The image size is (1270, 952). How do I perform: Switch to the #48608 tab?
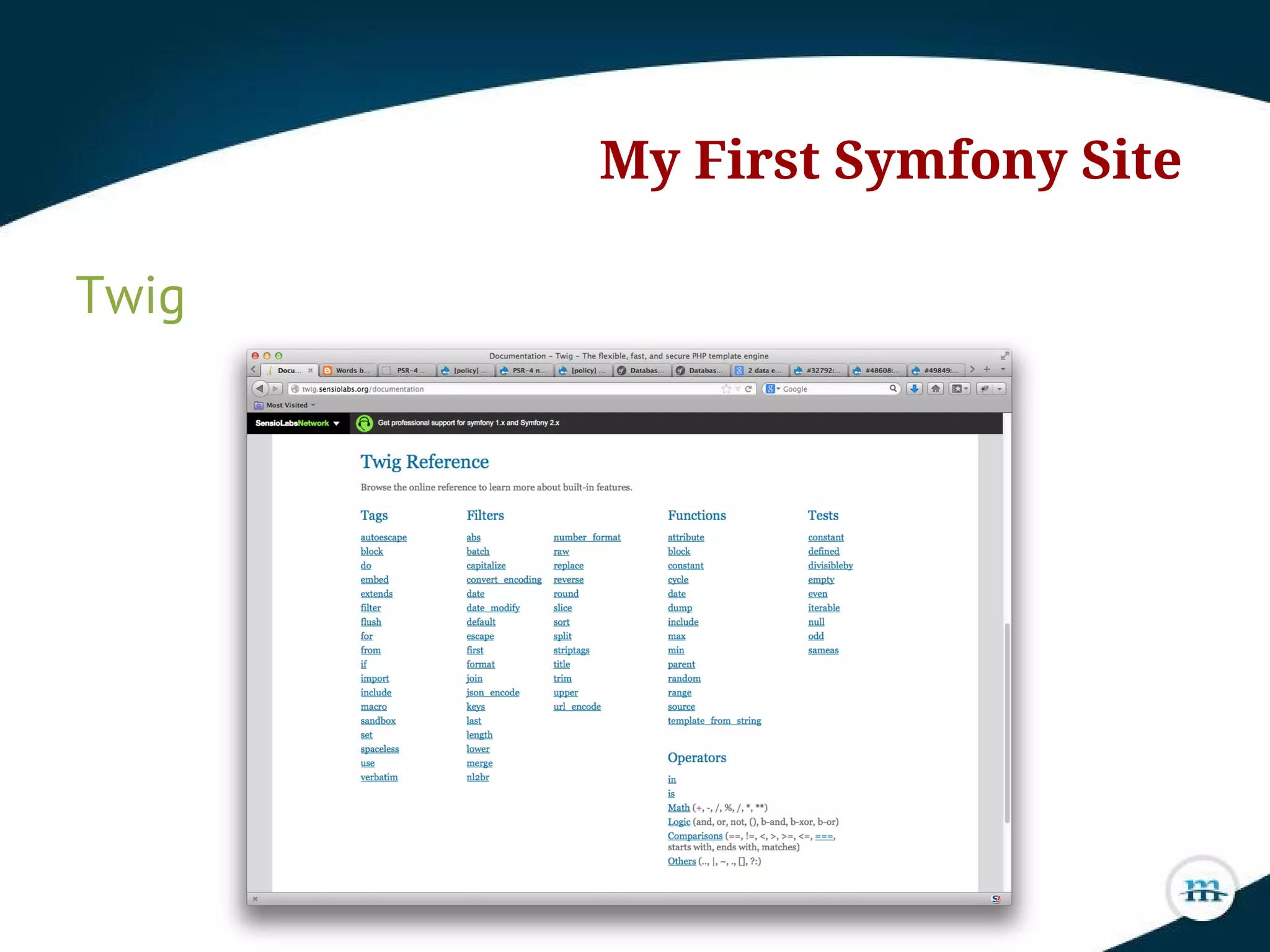click(x=877, y=371)
